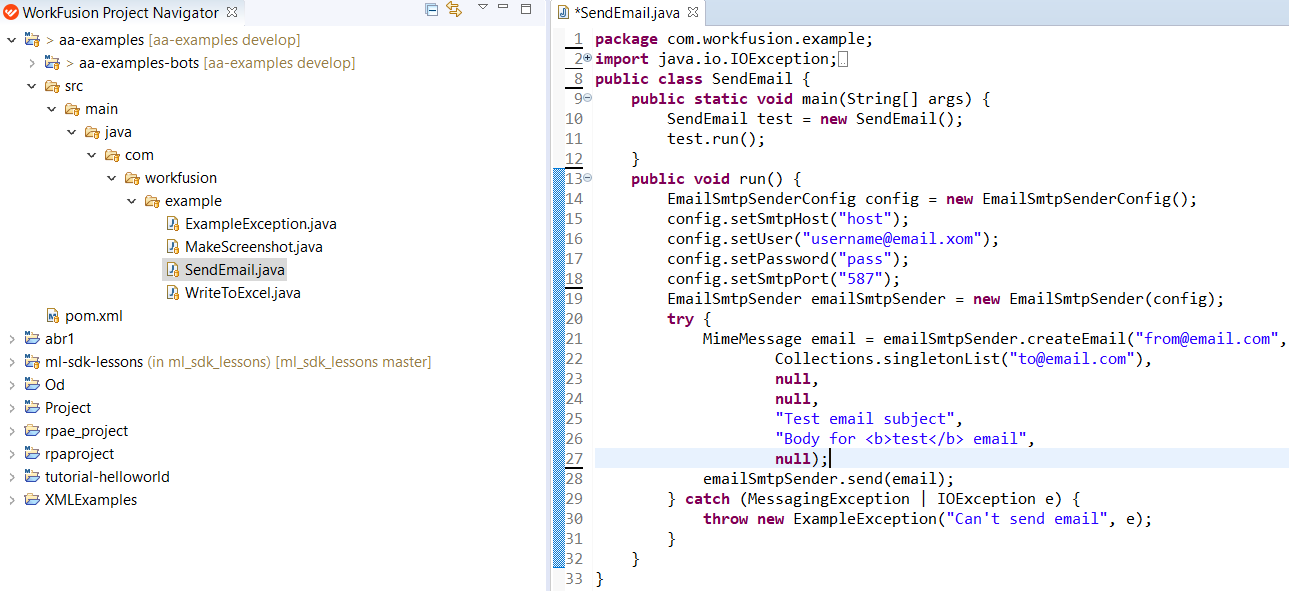Click the workfusion folder icon
The height and width of the screenshot is (591, 1289).
(x=132, y=178)
